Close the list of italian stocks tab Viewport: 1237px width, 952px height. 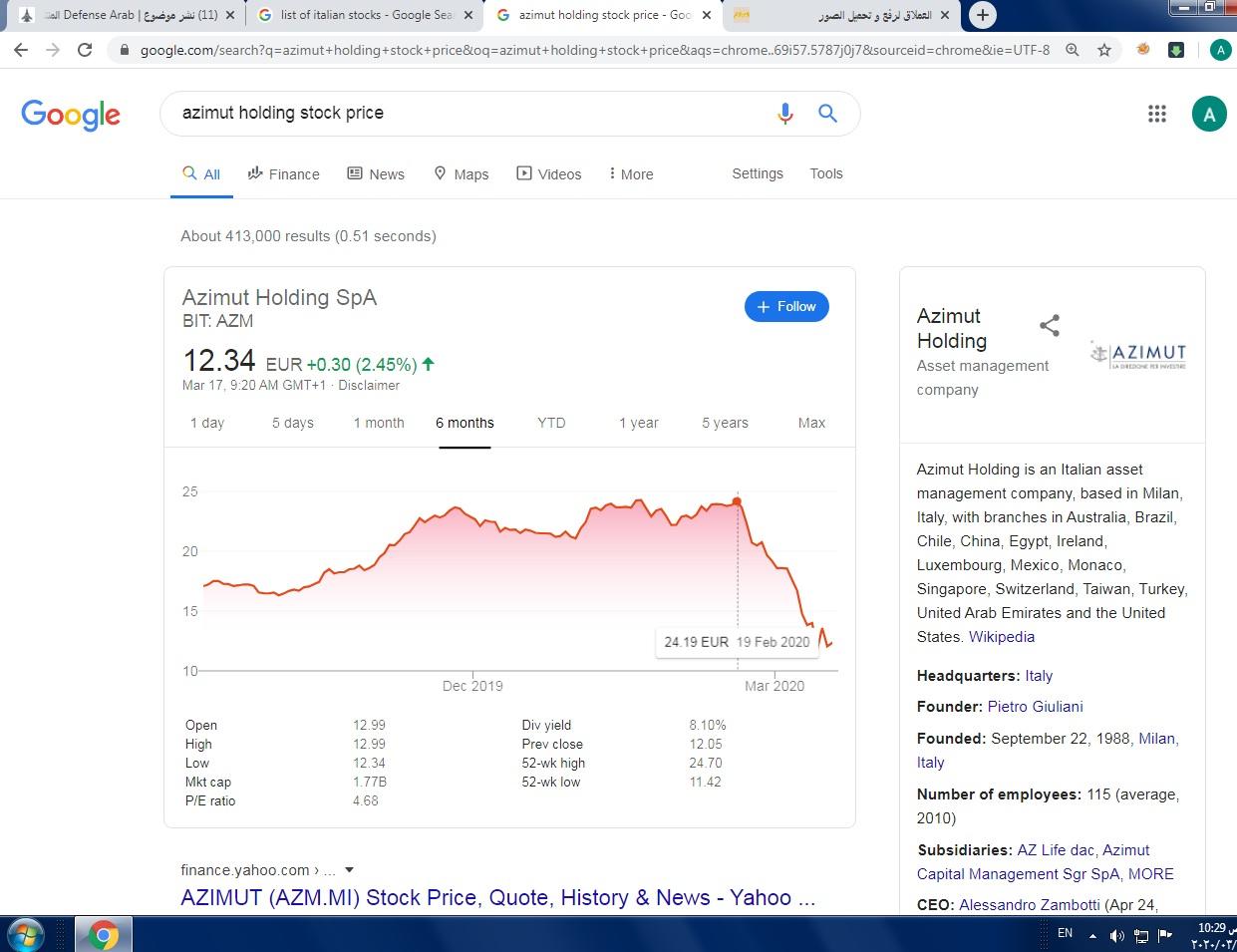pos(469,15)
